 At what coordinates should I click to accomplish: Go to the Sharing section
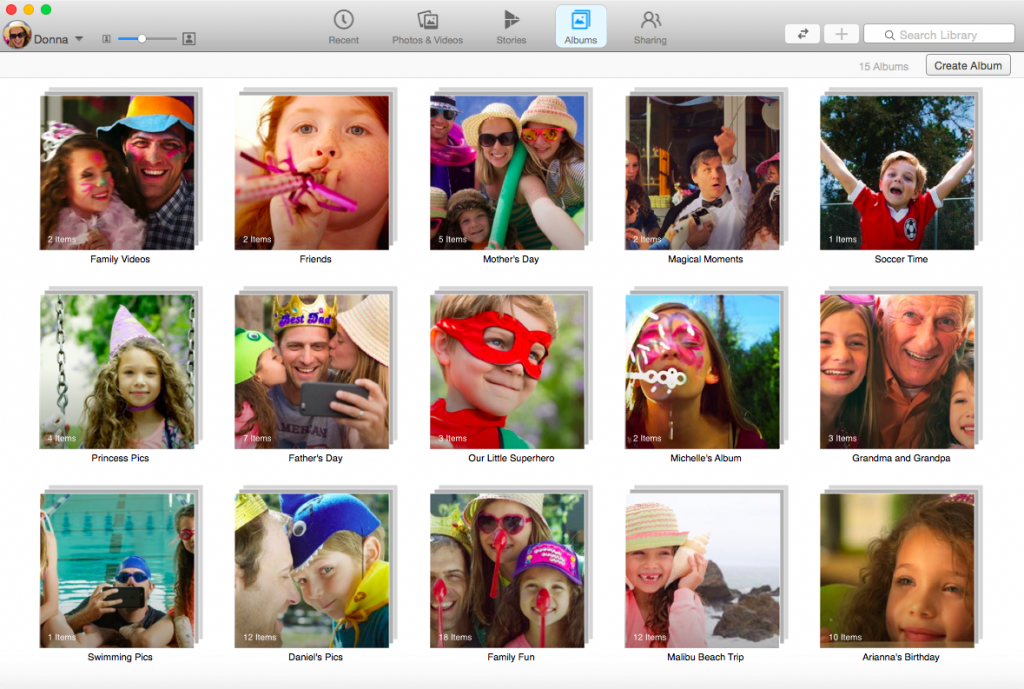[x=650, y=26]
